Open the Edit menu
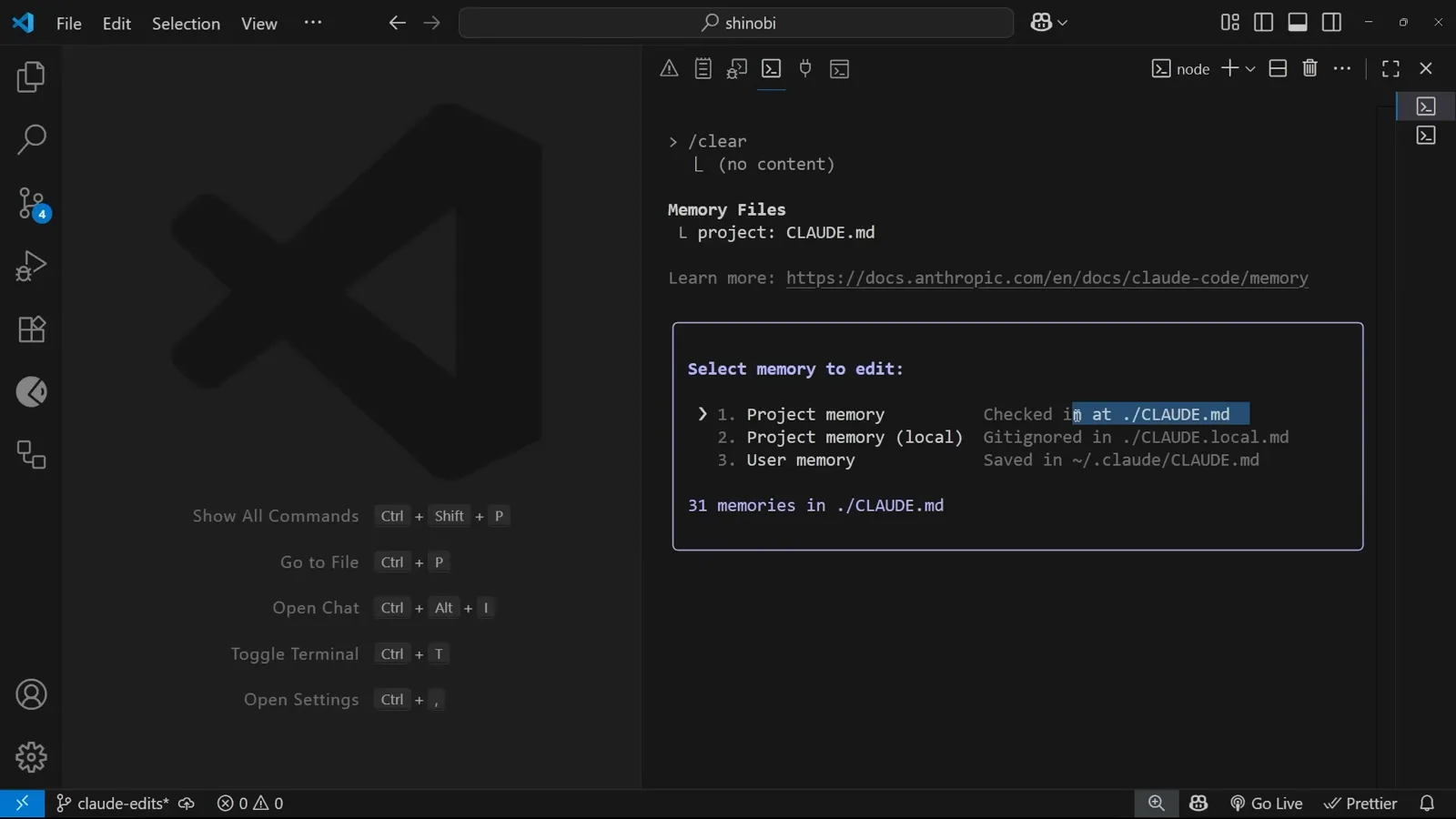 point(116,24)
